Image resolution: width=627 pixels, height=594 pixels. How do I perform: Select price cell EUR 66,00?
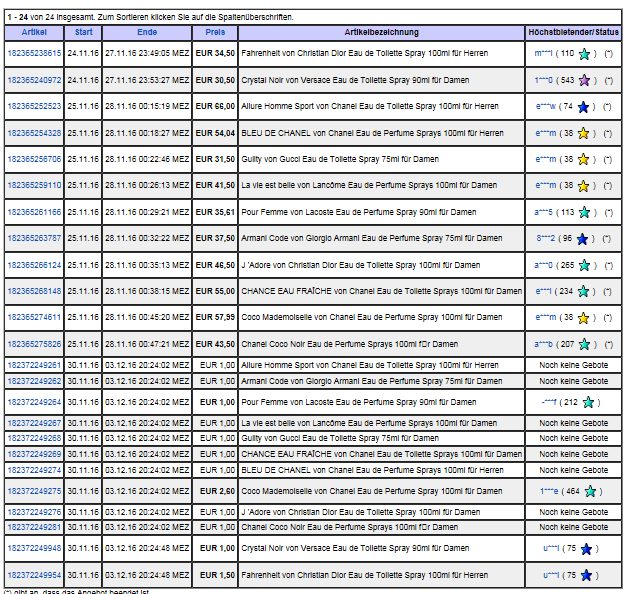tap(215, 106)
